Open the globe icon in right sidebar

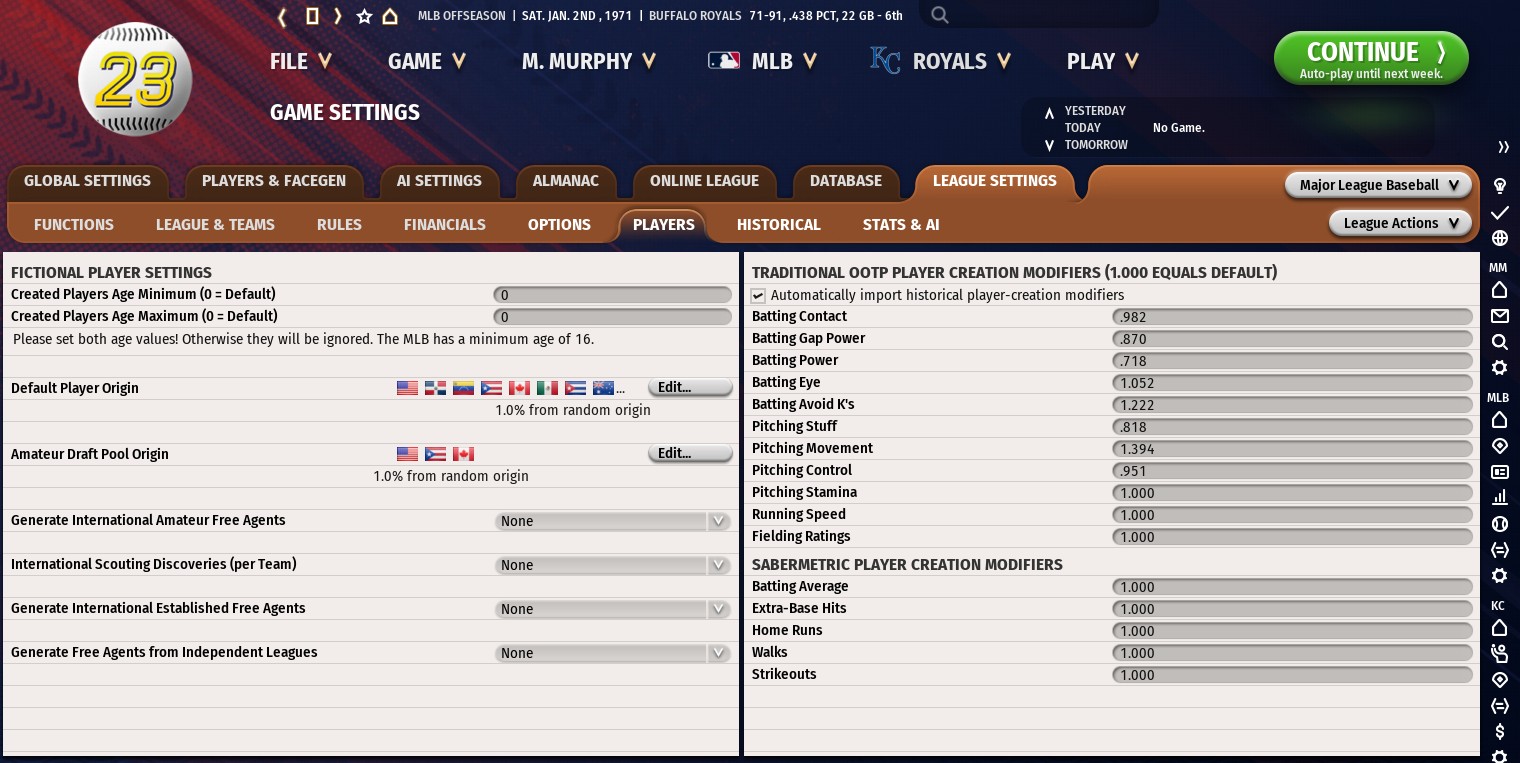click(x=1499, y=238)
